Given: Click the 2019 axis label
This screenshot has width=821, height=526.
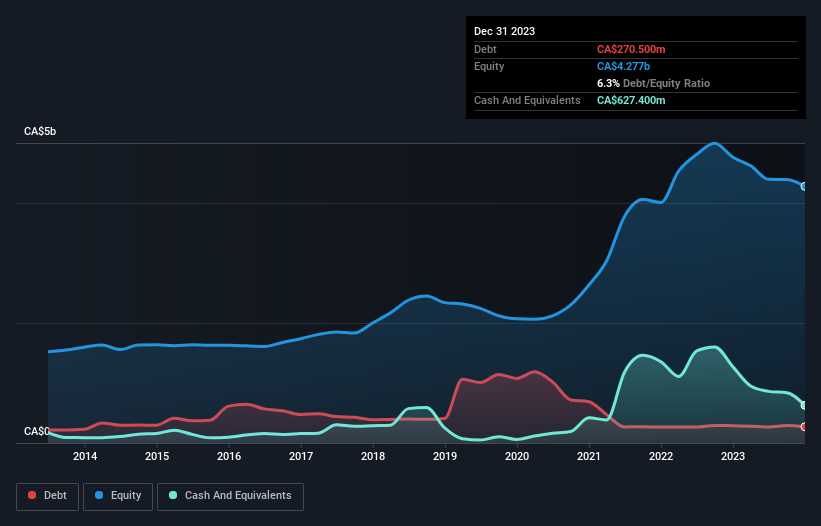Looking at the screenshot, I should pos(445,456).
